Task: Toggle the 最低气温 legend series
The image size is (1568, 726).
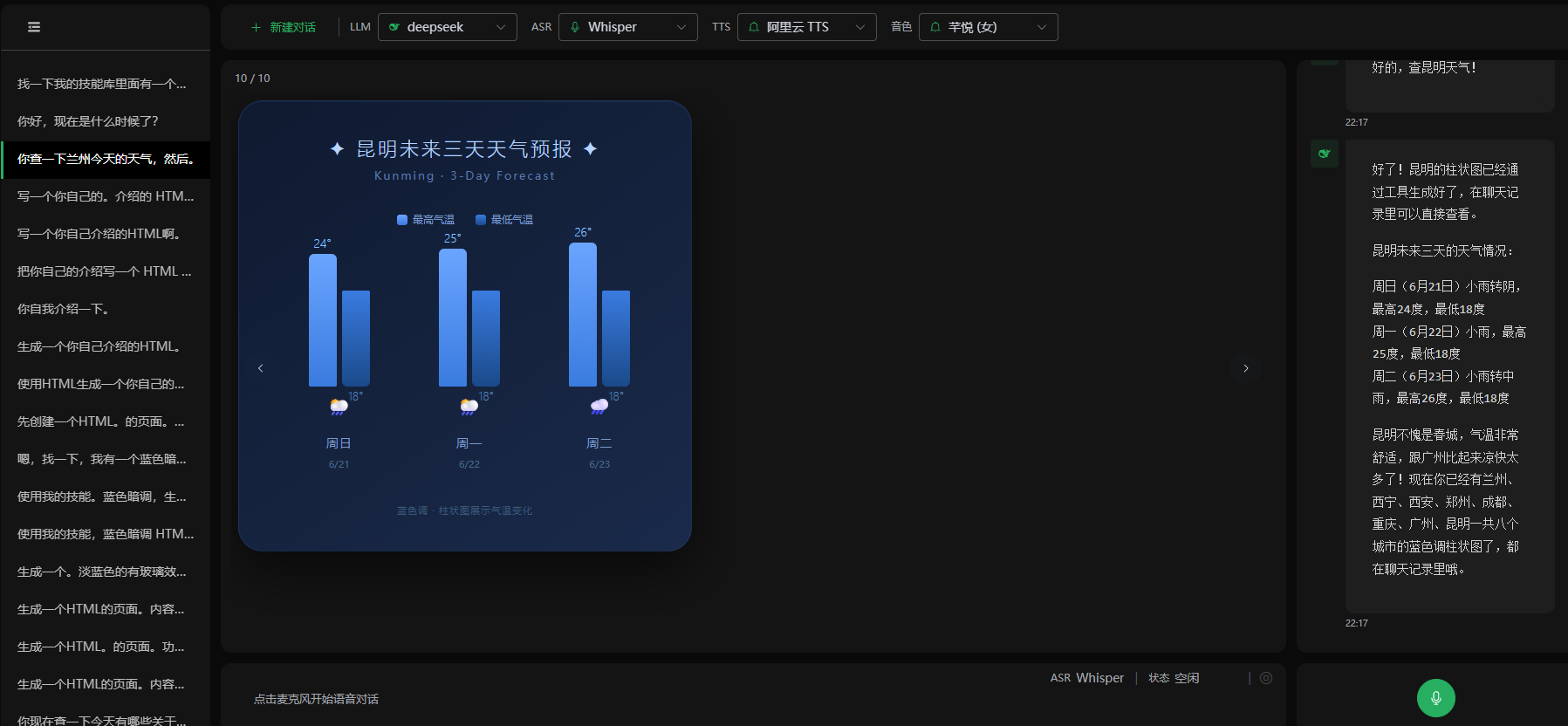Action: [504, 220]
